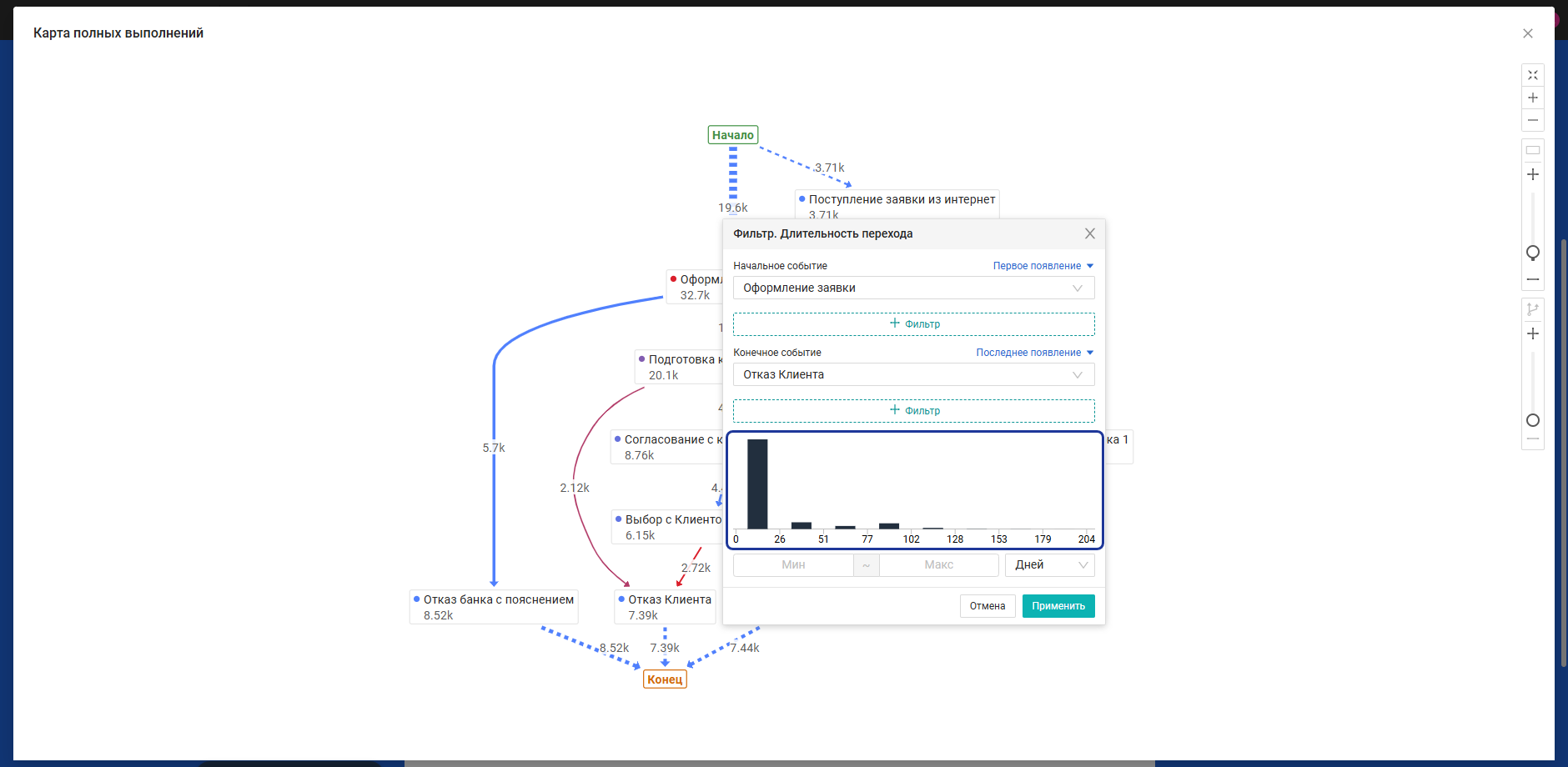Click the plus above the nodes slider
Viewport: 1568px width, 767px height.
(x=1533, y=174)
